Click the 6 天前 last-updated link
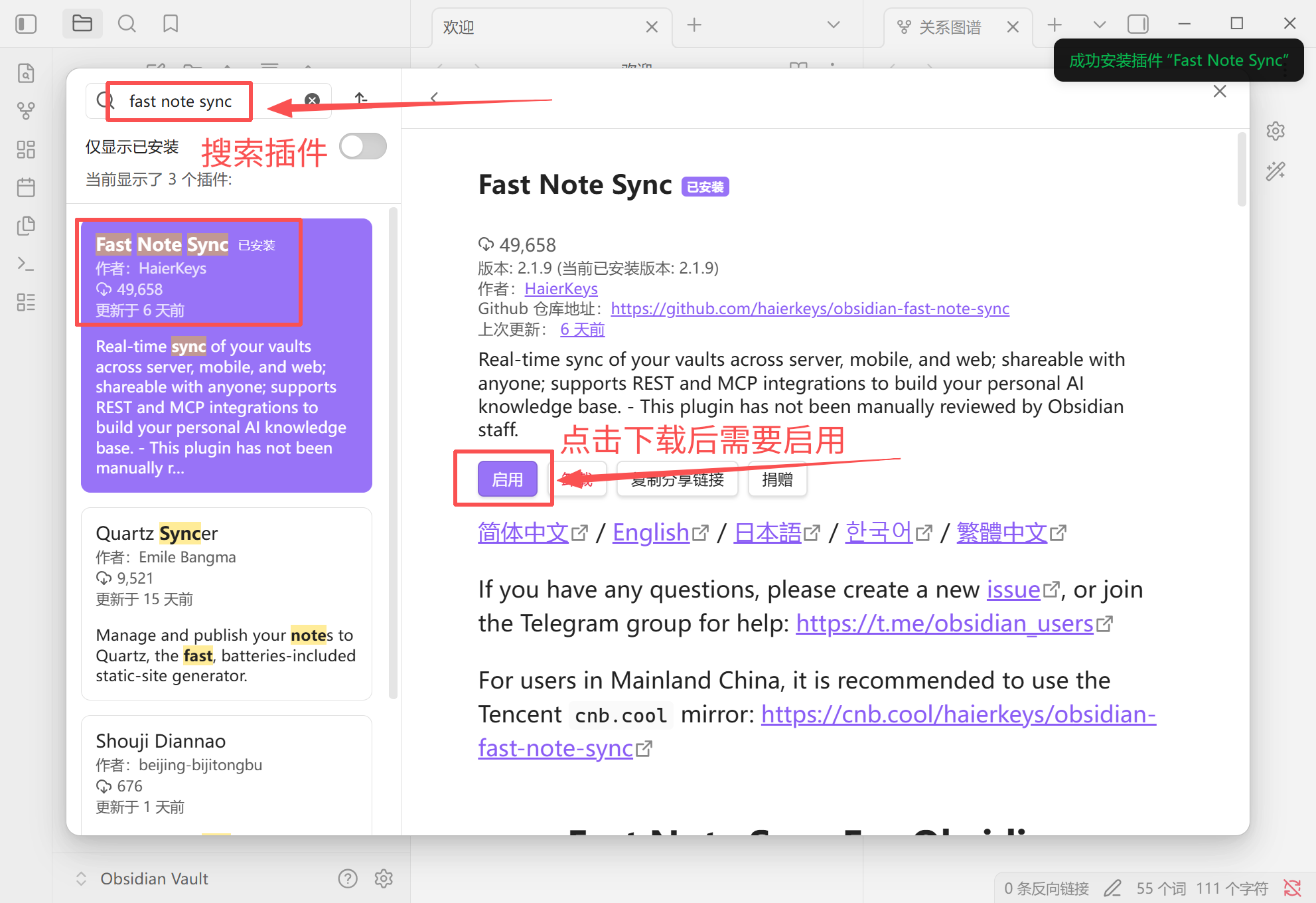 [582, 329]
